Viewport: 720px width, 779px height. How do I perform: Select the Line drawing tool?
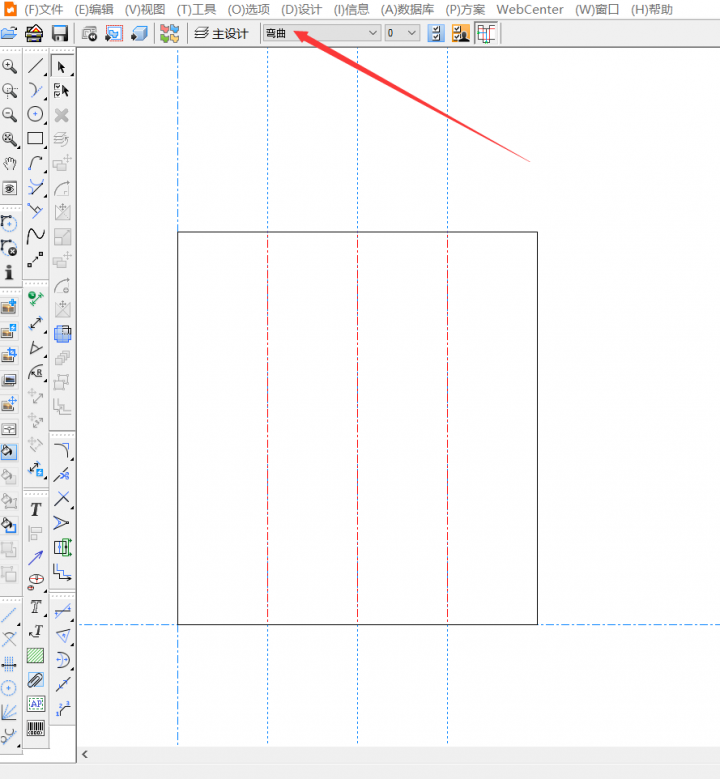click(x=36, y=66)
